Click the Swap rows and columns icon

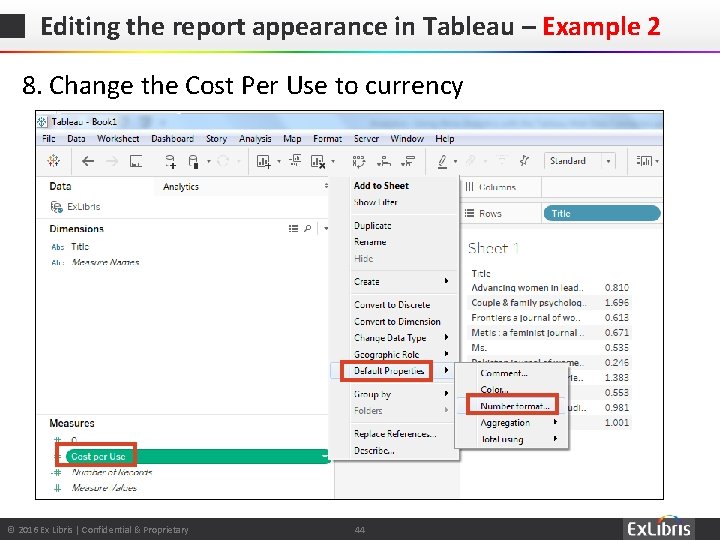click(x=359, y=161)
